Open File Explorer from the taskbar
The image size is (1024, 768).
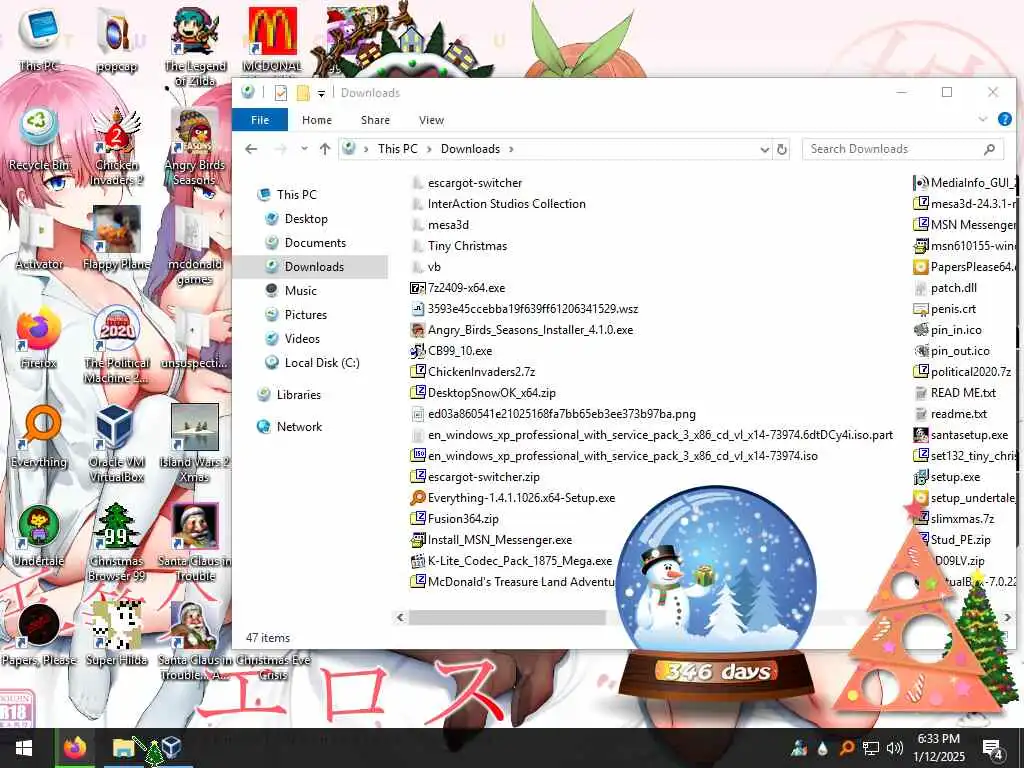pyautogui.click(x=124, y=748)
